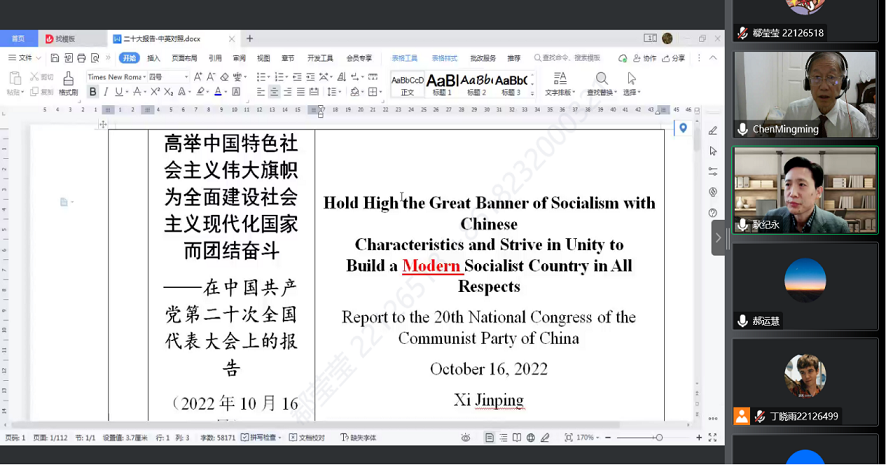Toggle page view layout icon

(x=489, y=437)
